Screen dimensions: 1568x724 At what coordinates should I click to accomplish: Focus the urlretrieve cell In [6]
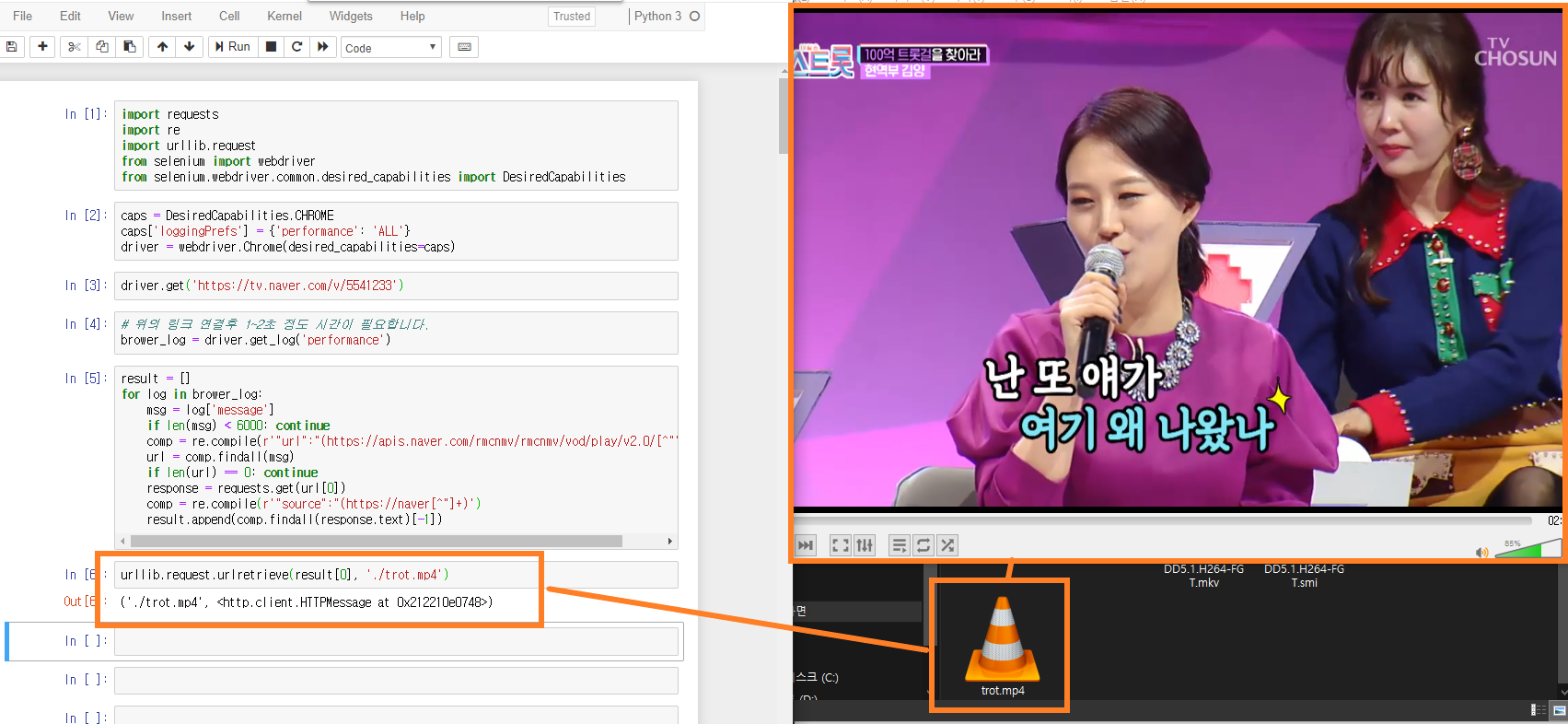point(396,575)
